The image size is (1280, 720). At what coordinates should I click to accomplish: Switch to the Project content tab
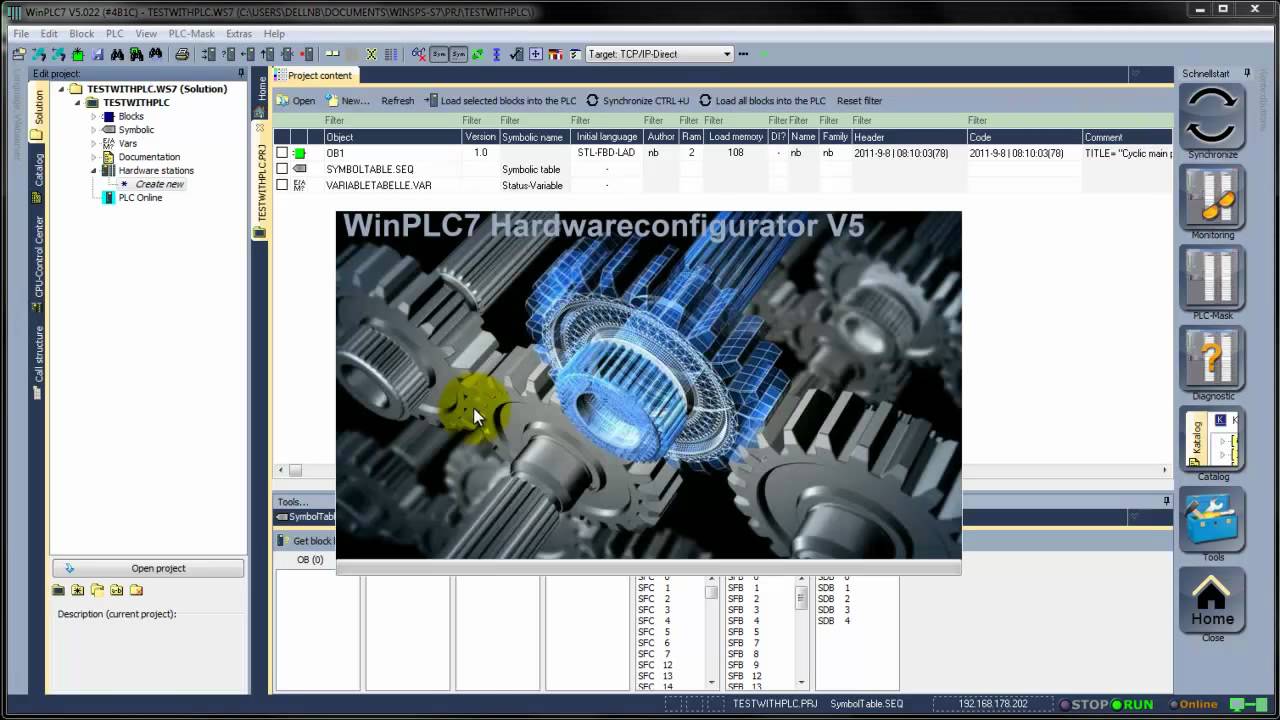point(313,75)
